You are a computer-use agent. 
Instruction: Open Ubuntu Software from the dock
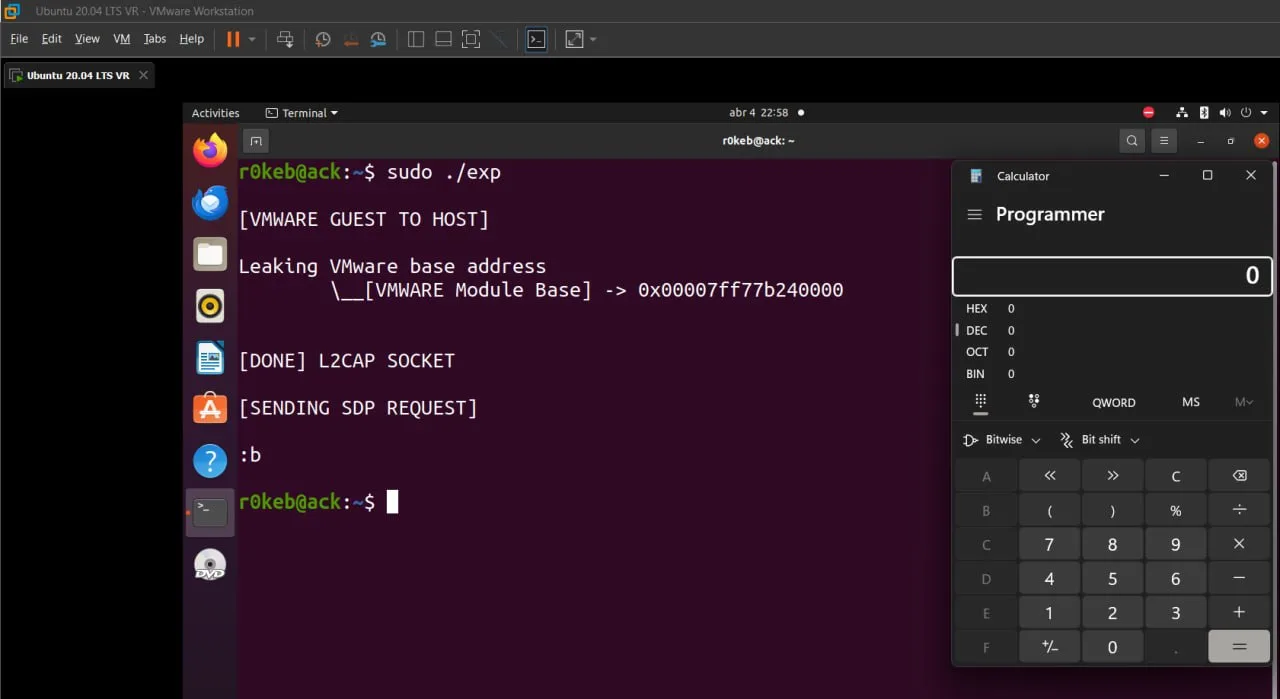pyautogui.click(x=210, y=408)
